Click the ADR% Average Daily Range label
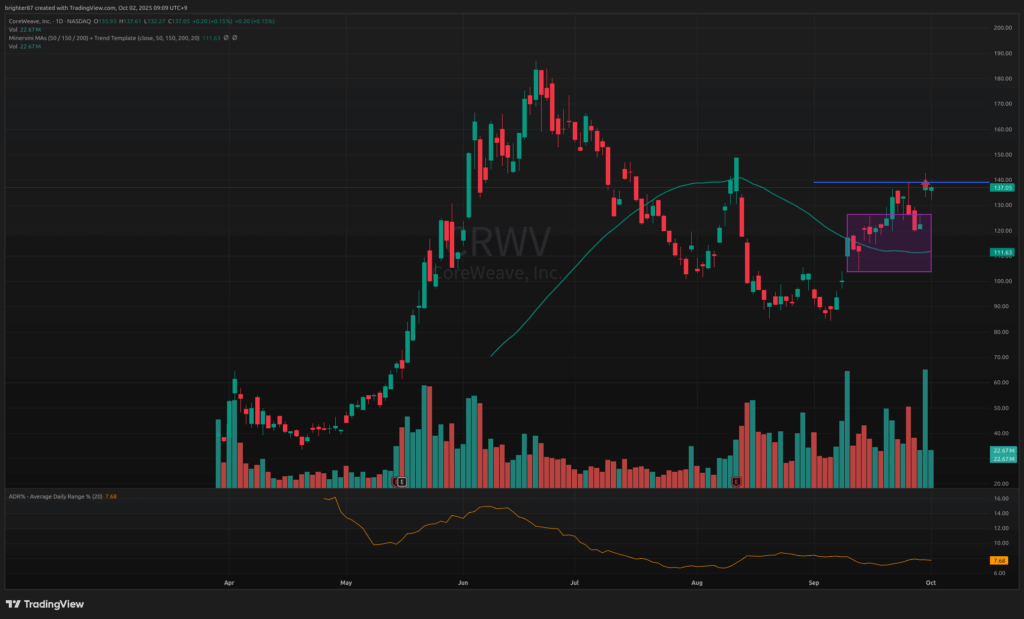 click(x=45, y=495)
